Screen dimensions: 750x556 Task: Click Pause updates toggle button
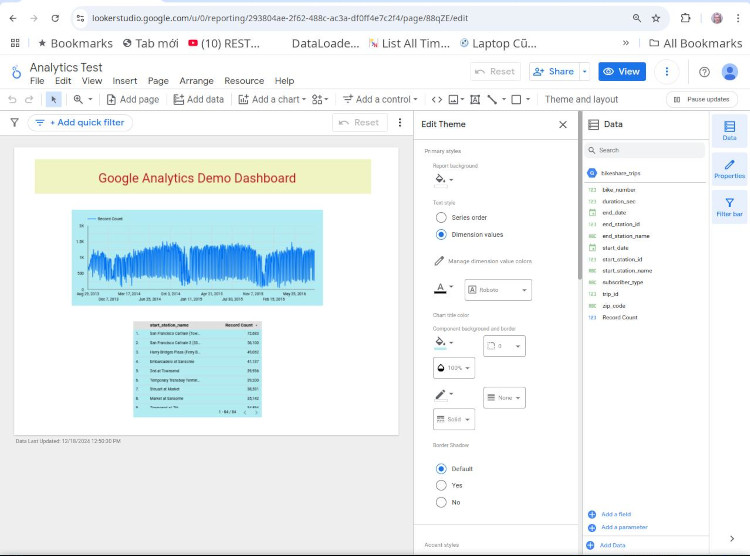pyautogui.click(x=702, y=100)
